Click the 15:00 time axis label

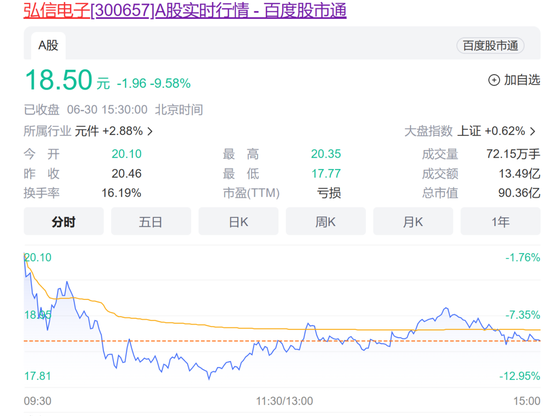pyautogui.click(x=527, y=401)
